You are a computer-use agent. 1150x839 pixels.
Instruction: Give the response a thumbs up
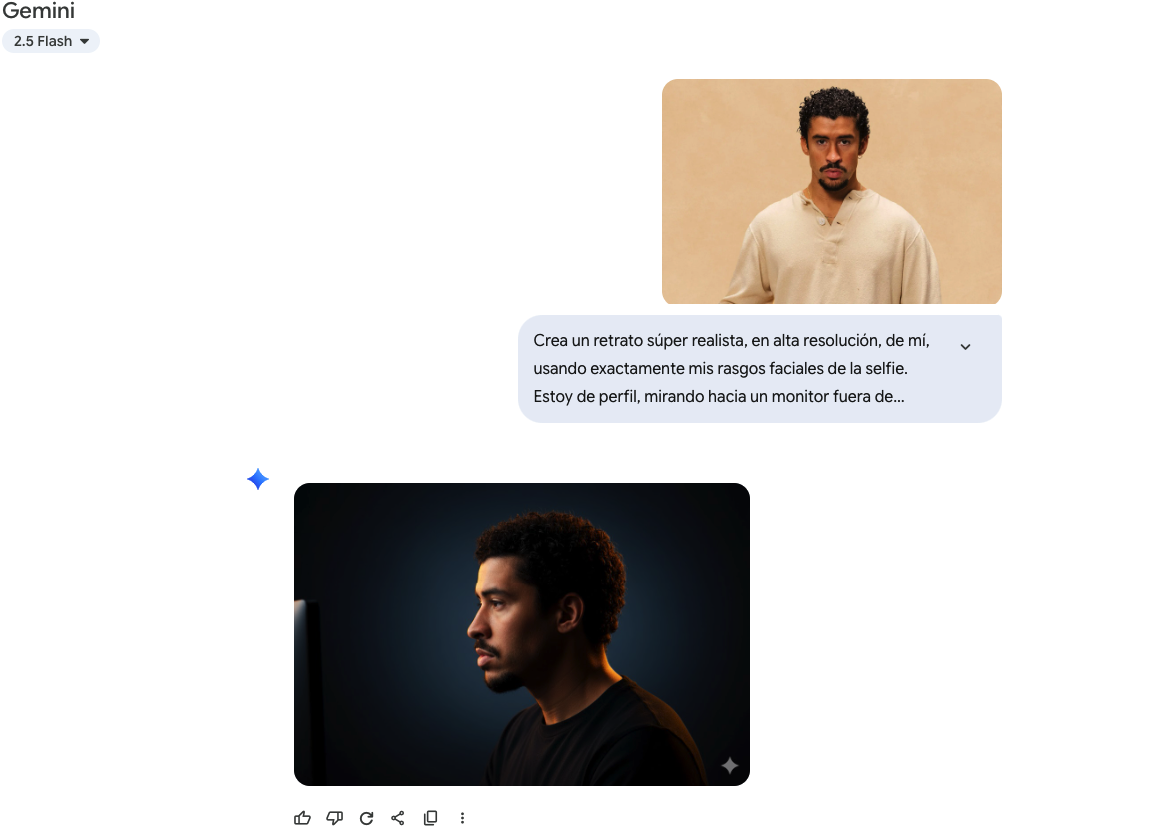(x=302, y=818)
